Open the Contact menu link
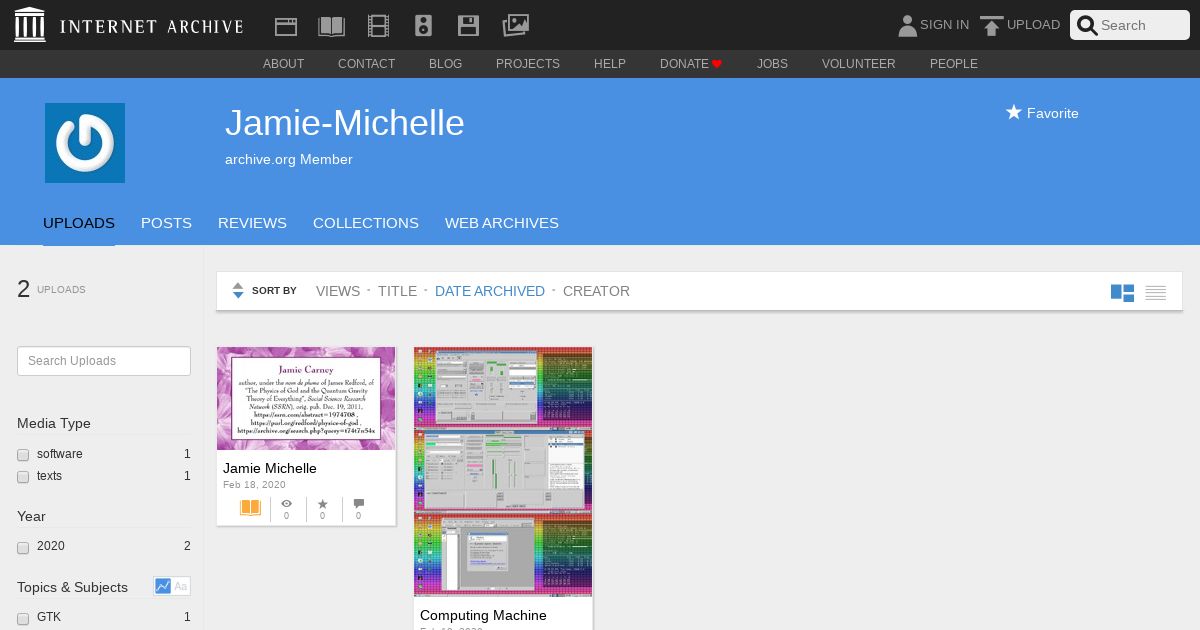 [366, 64]
